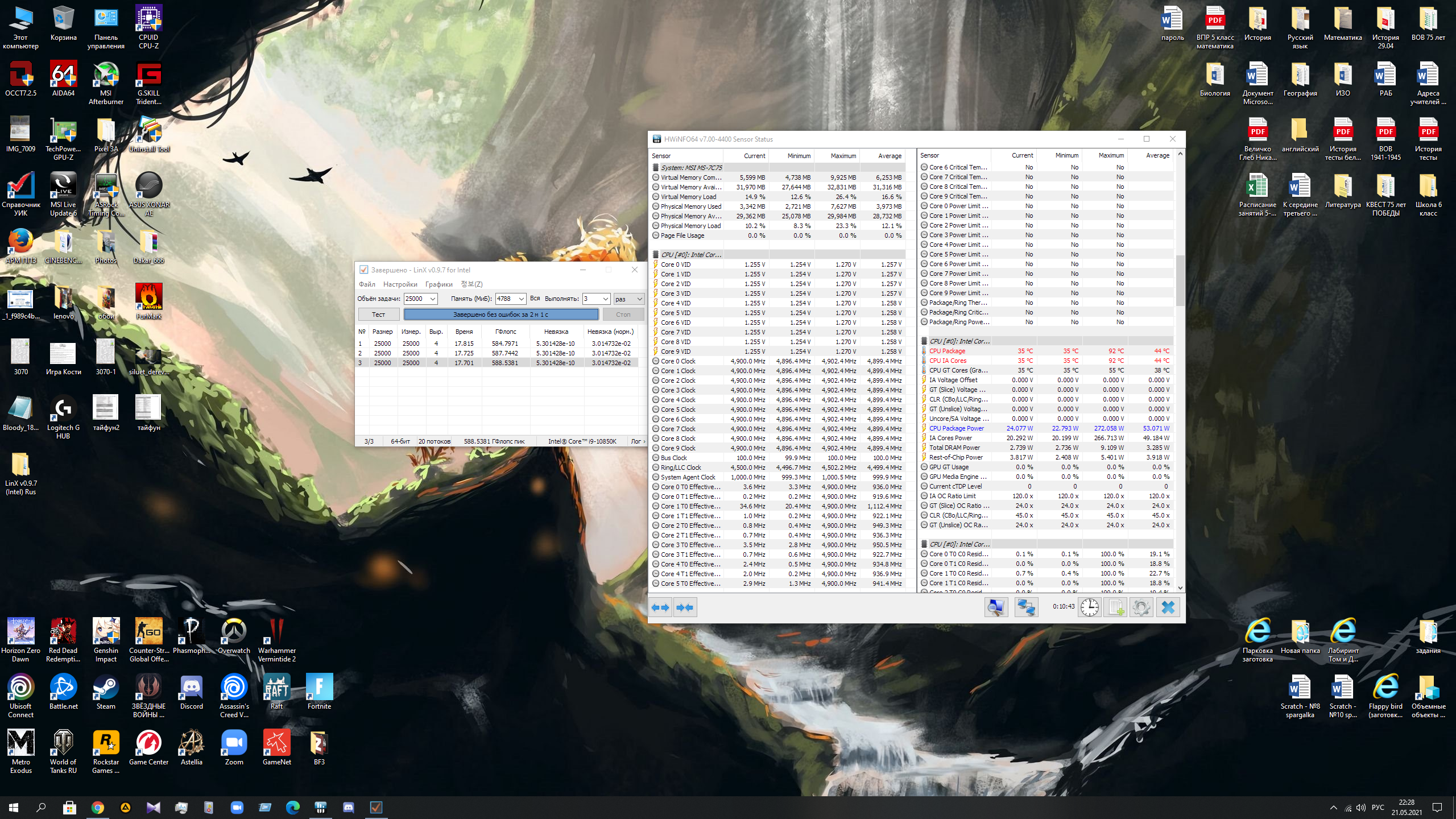Click HWiNFO collapse columns arrows button
This screenshot has width=1456, height=819.
685,607
